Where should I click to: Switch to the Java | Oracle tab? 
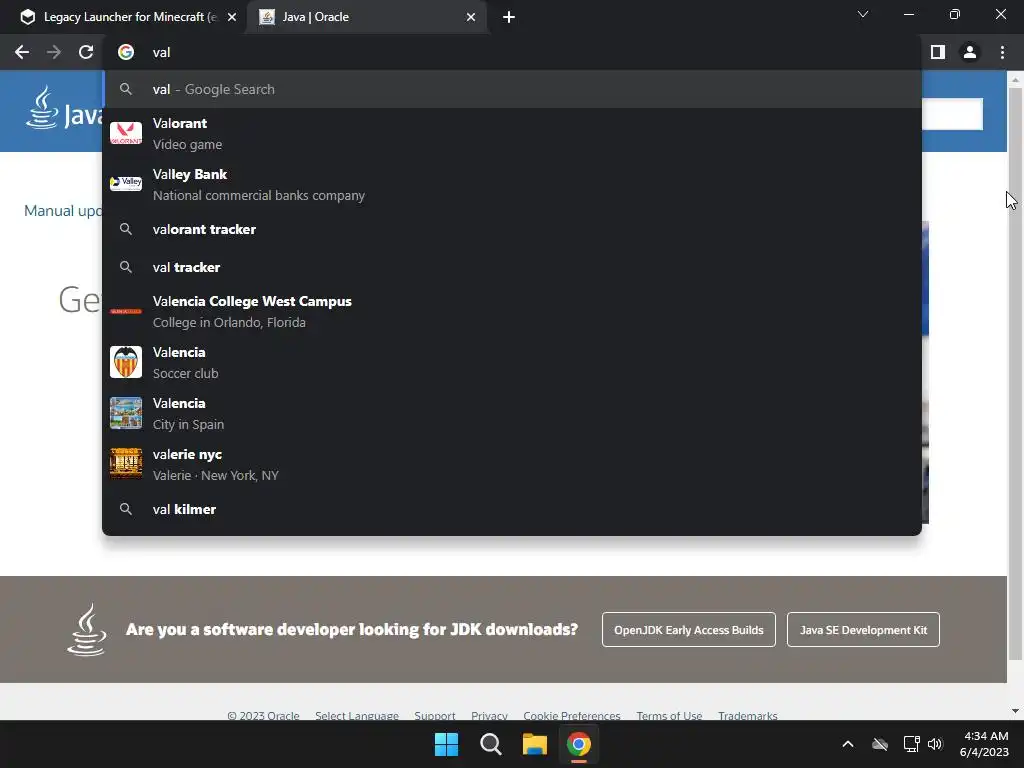click(366, 17)
